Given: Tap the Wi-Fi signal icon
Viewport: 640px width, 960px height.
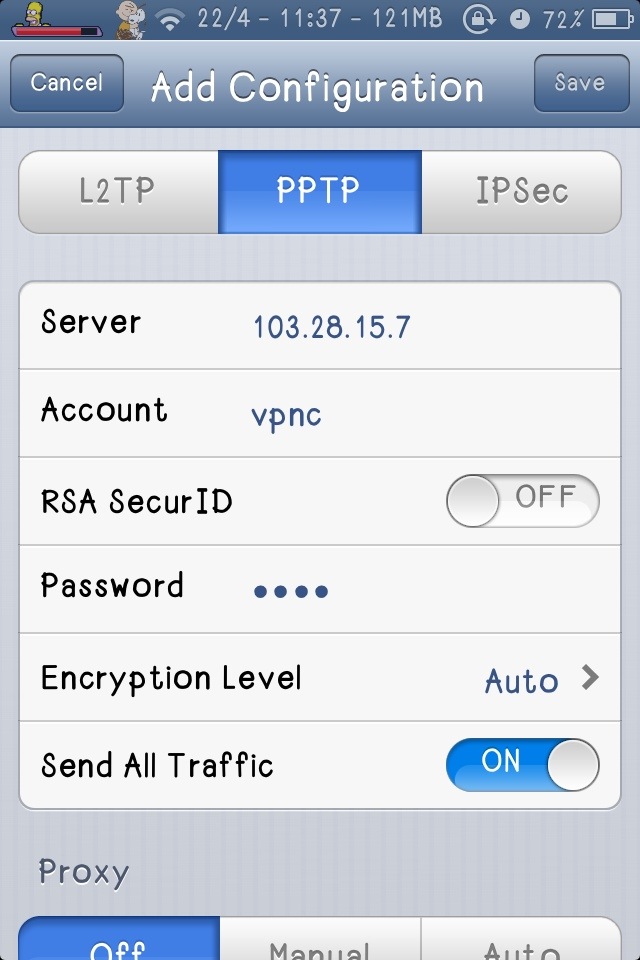Looking at the screenshot, I should [170, 19].
